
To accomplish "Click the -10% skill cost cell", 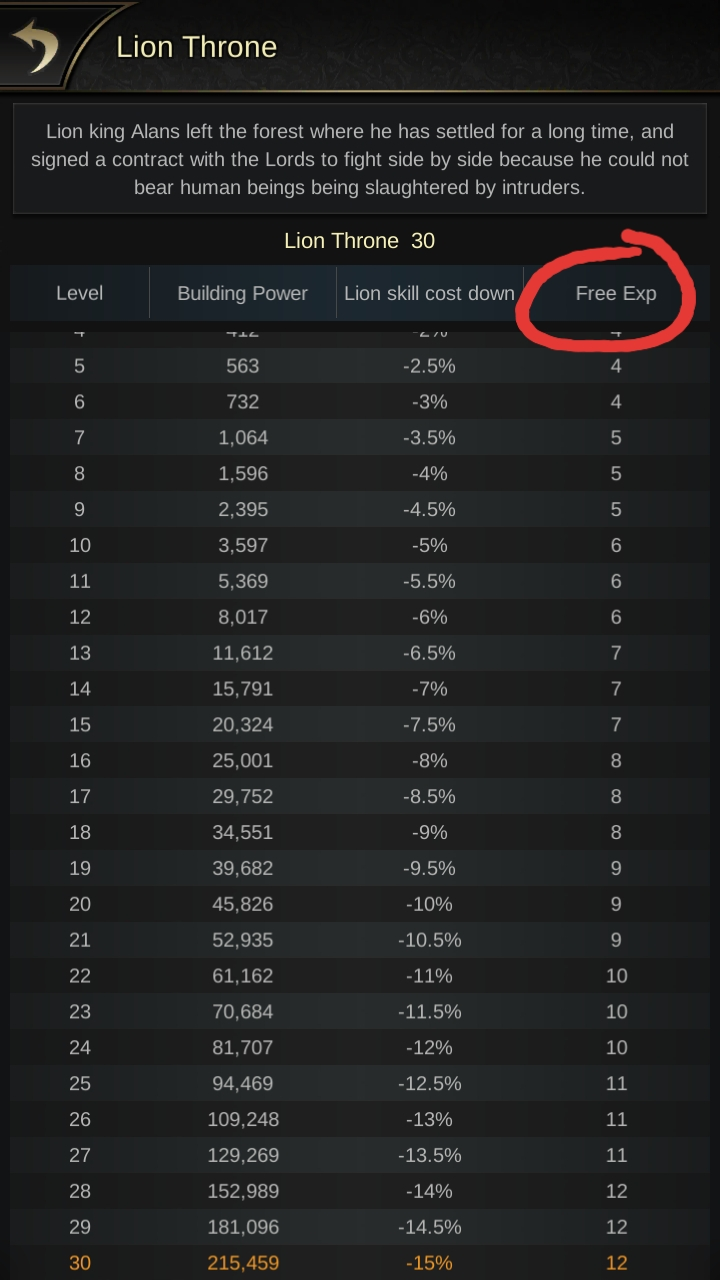I will [429, 904].
